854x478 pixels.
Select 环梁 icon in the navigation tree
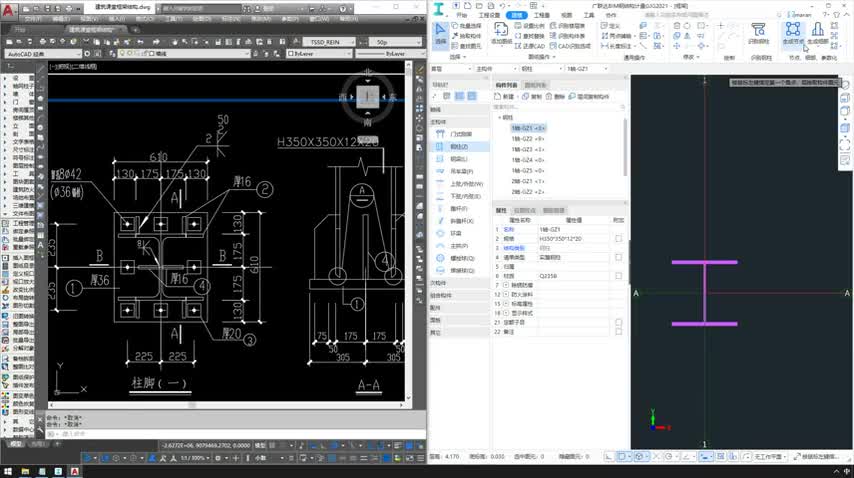click(440, 233)
